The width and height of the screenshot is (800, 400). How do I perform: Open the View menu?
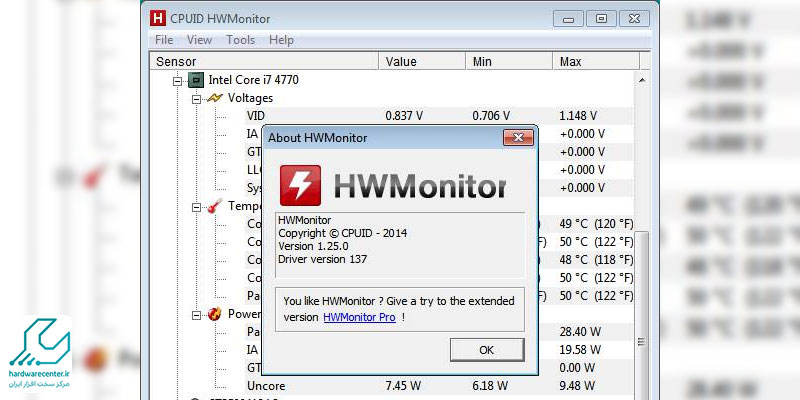pyautogui.click(x=199, y=40)
